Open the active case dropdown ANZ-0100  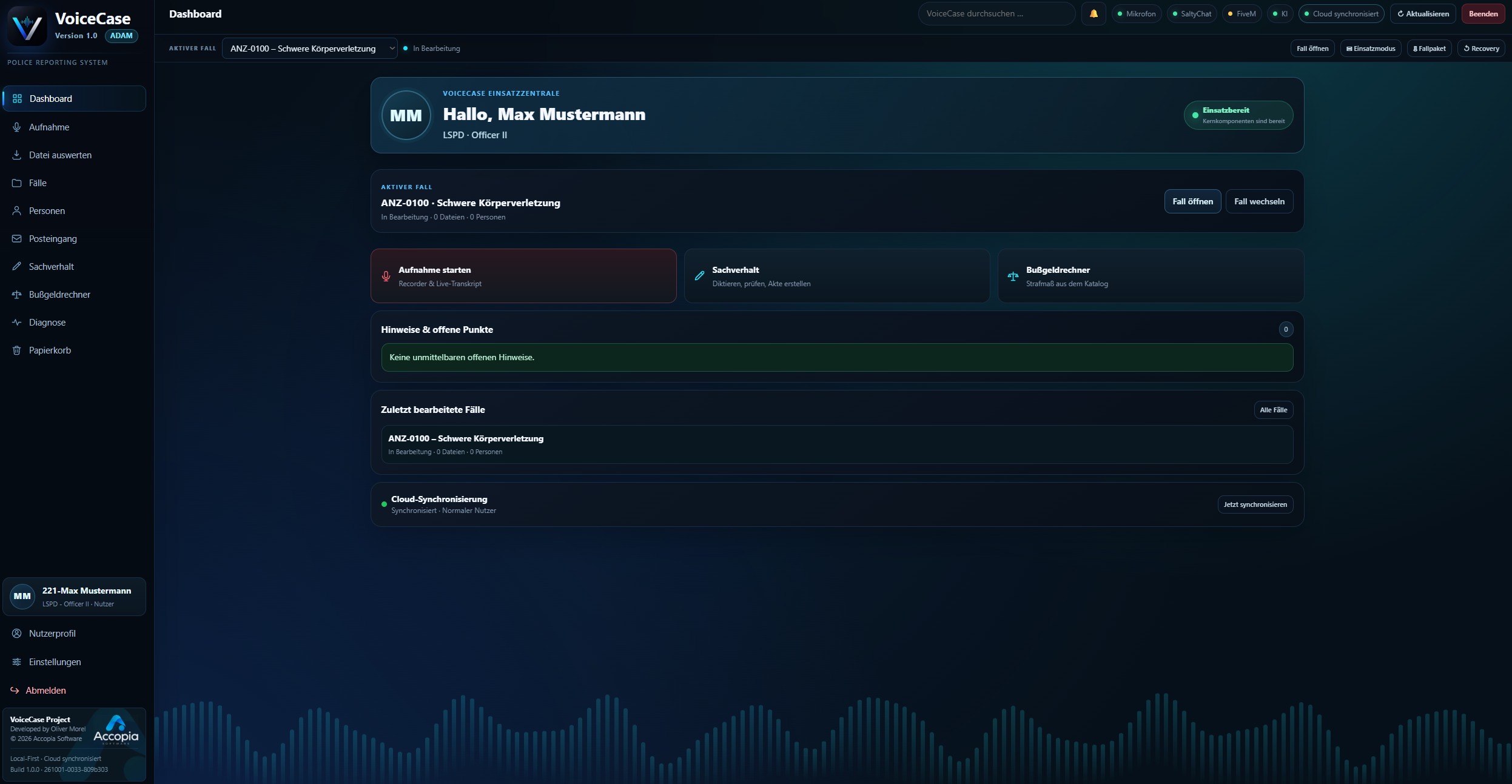tap(310, 49)
